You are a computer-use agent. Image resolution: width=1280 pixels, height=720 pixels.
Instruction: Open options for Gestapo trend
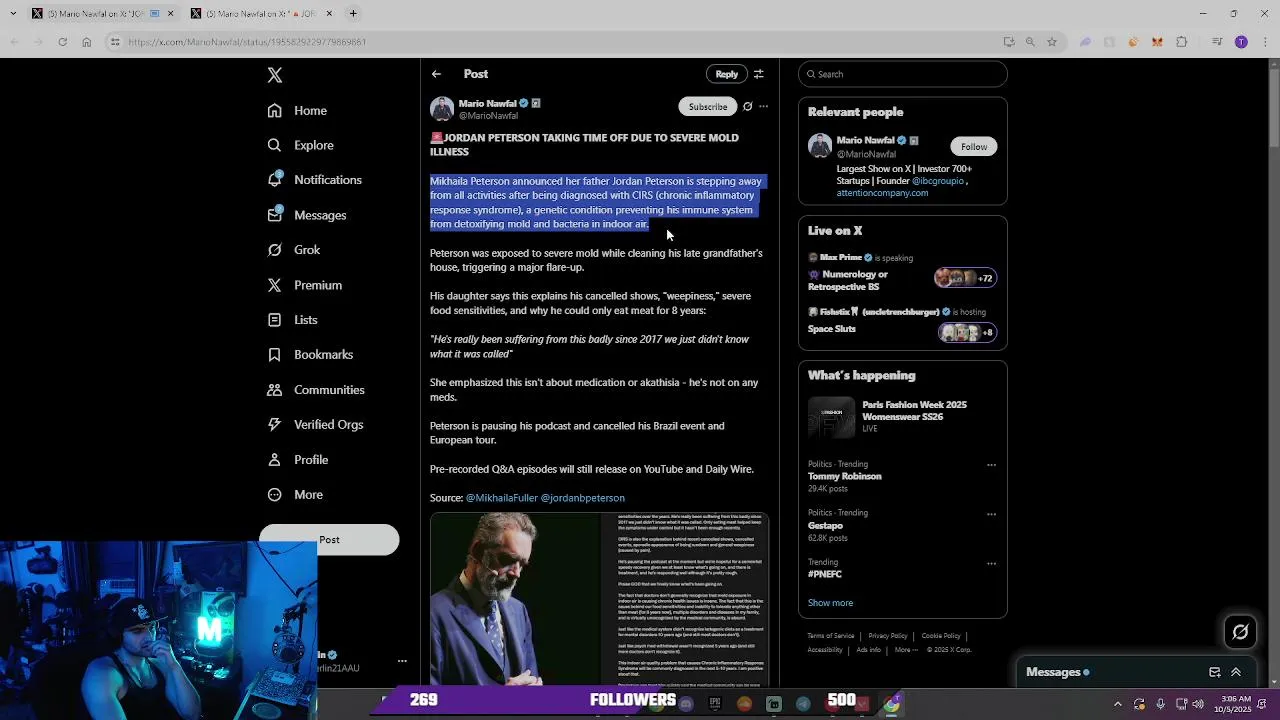pyautogui.click(x=991, y=514)
